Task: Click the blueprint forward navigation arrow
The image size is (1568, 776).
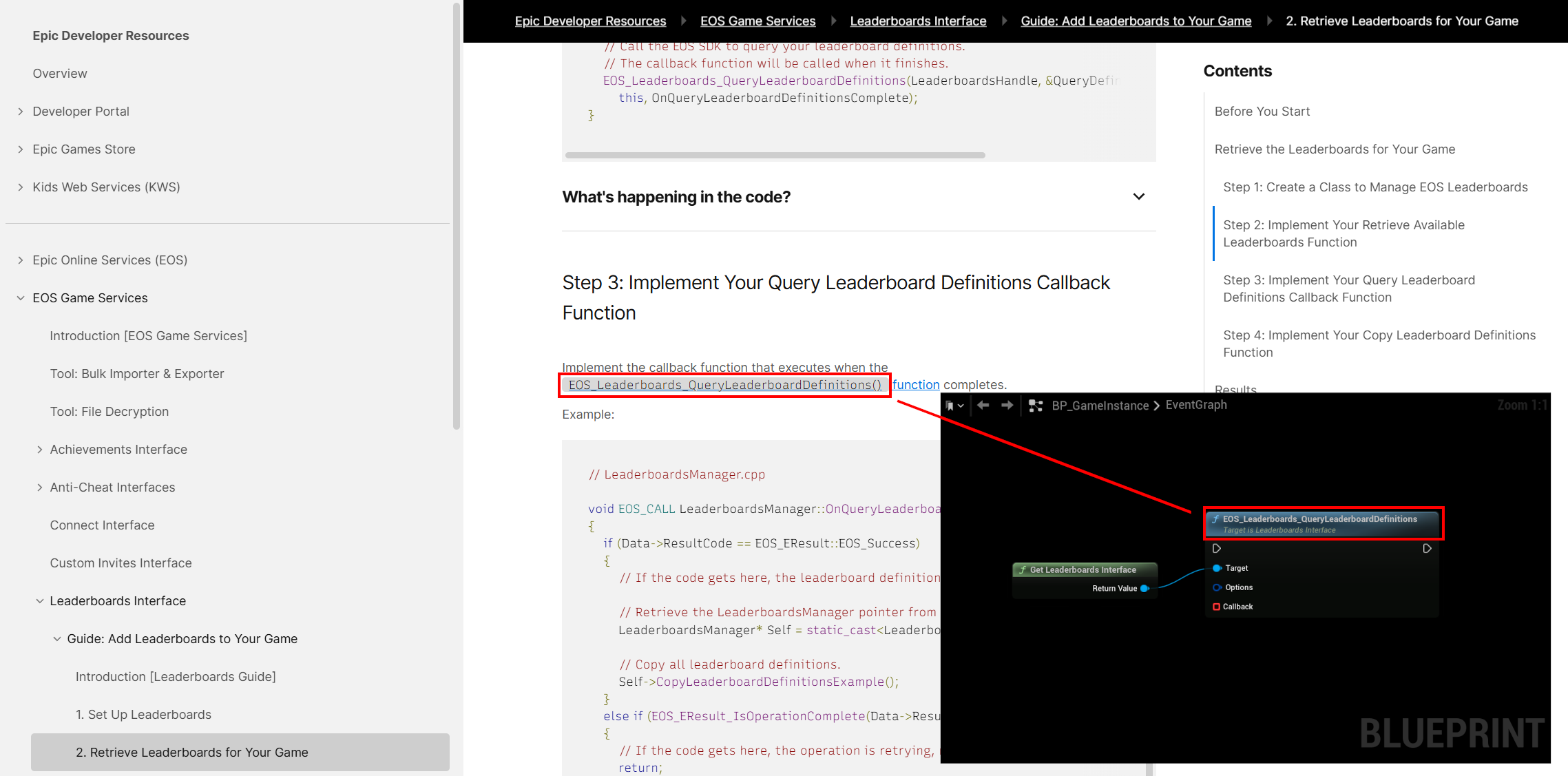Action: pos(1007,406)
